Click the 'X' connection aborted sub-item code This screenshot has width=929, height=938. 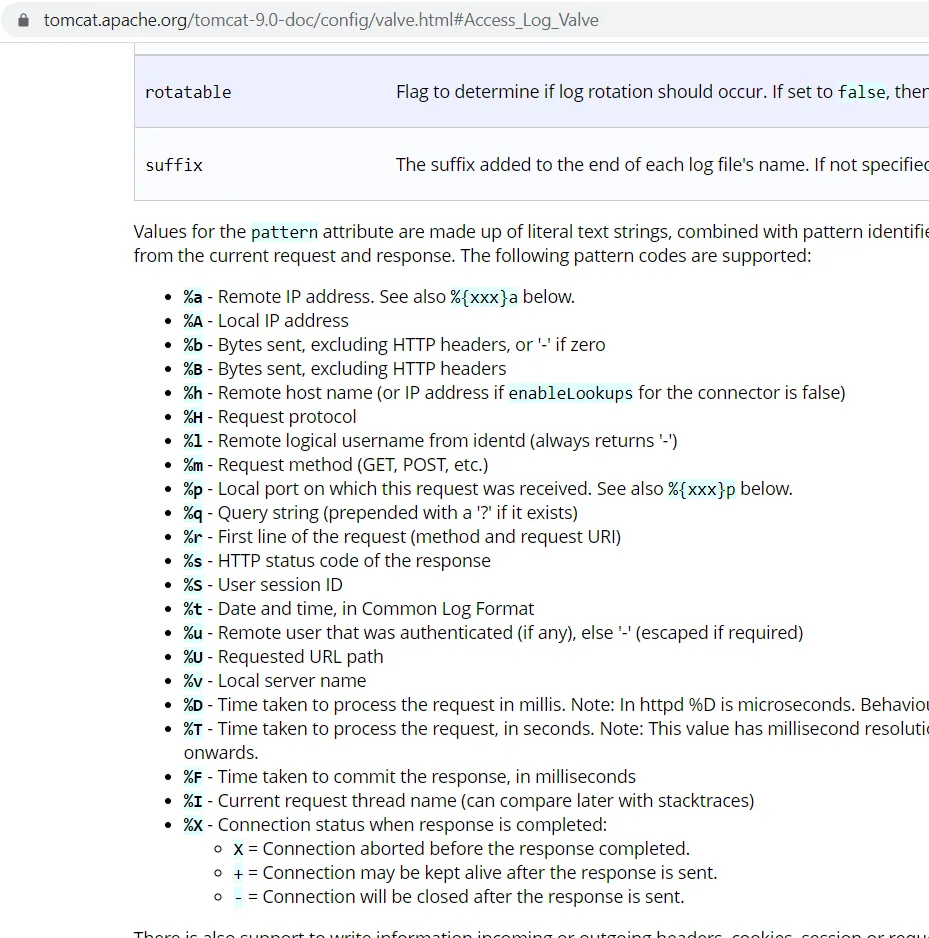pyautogui.click(x=238, y=849)
